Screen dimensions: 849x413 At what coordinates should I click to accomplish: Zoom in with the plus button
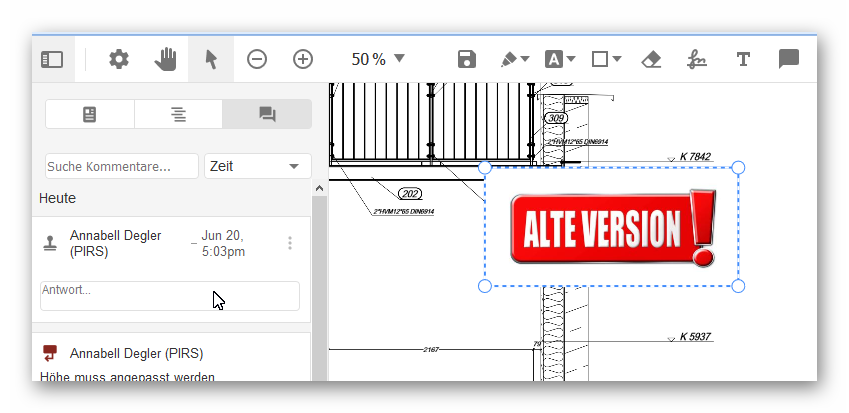point(303,60)
